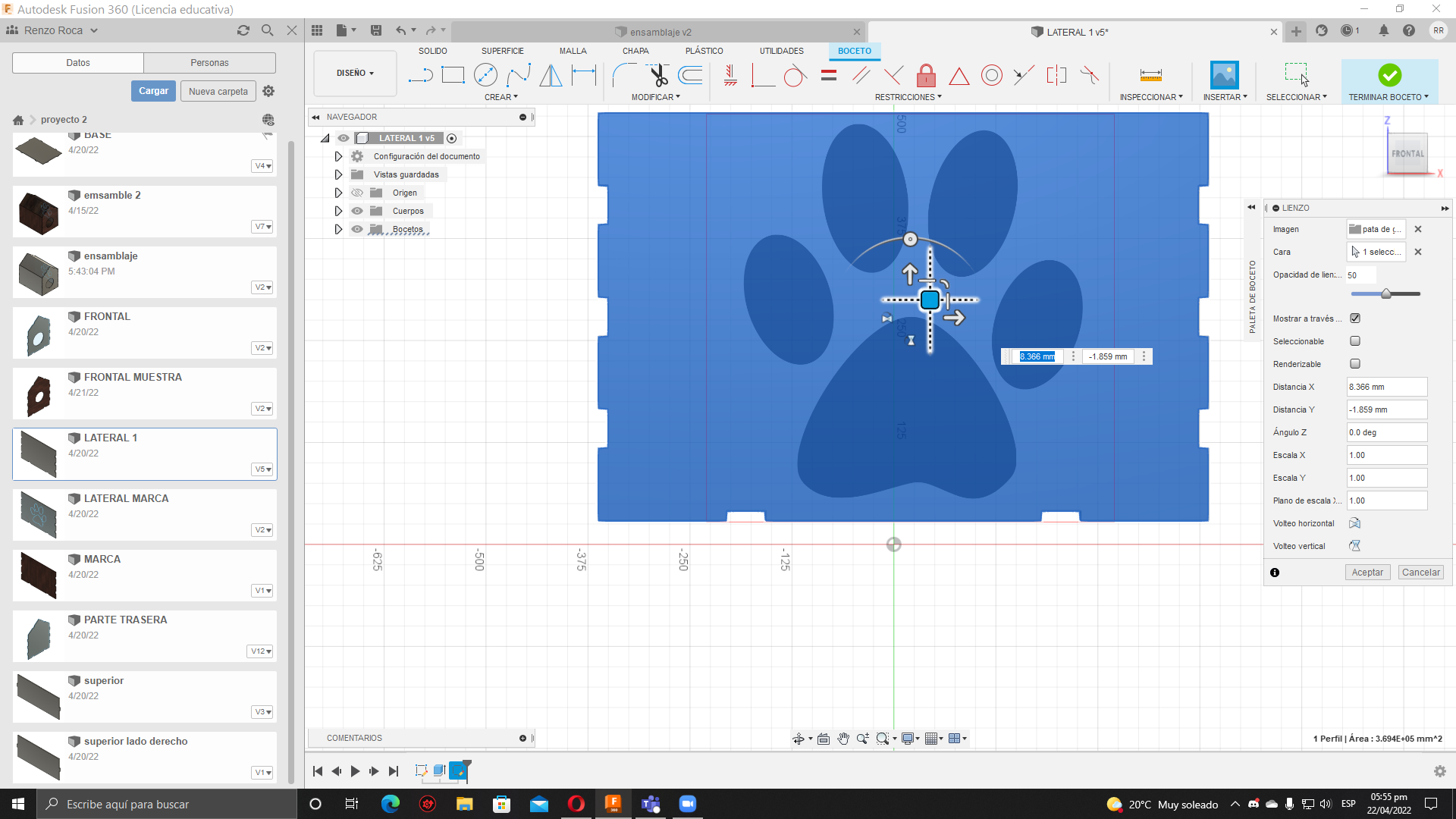Screen dimensions: 1456x819
Task: Enable the Renderizable checkbox
Action: click(1355, 364)
